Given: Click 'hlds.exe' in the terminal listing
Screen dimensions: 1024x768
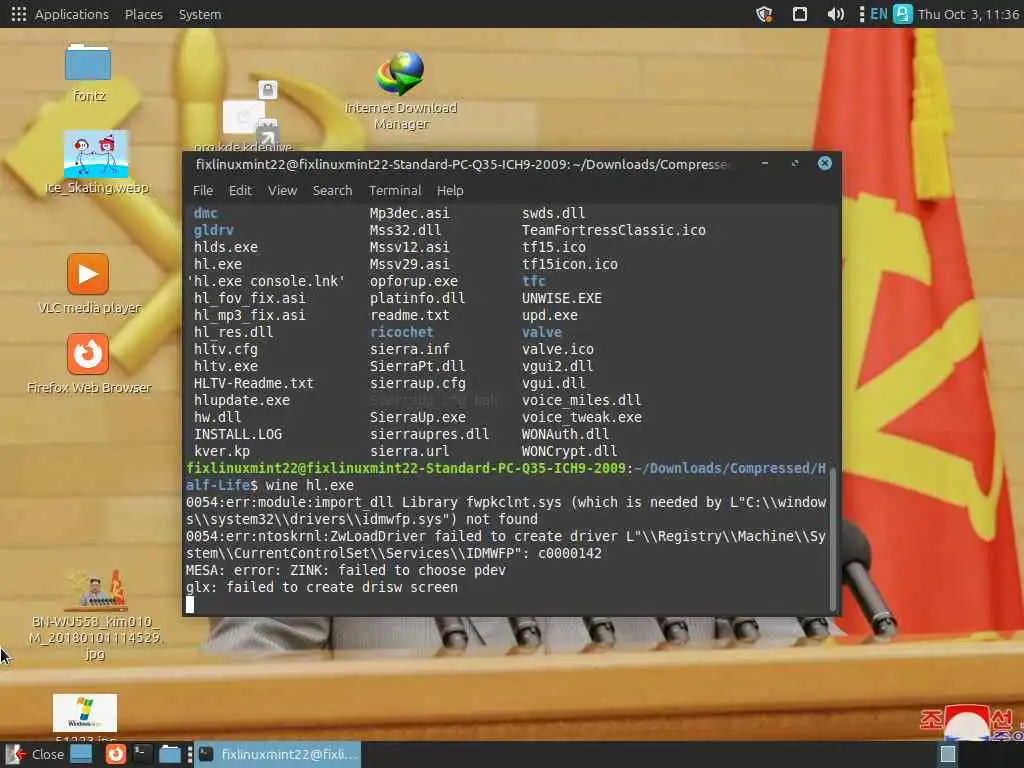Looking at the screenshot, I should coord(225,247).
